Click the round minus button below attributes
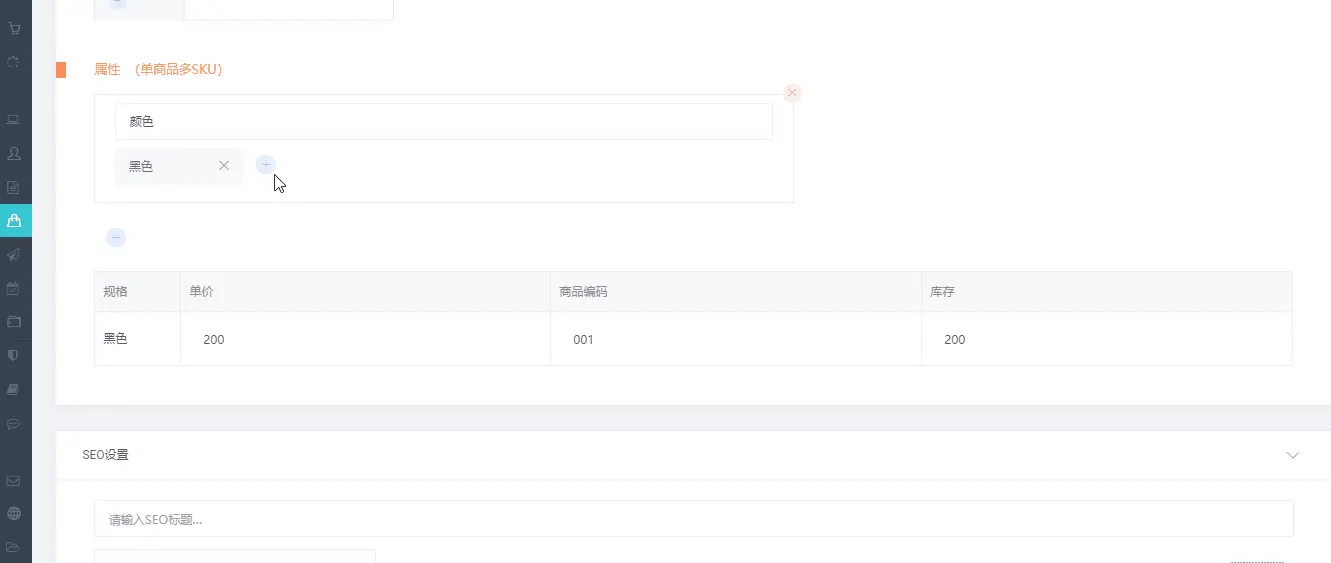Viewport: 1331px width, 563px height. coord(116,238)
